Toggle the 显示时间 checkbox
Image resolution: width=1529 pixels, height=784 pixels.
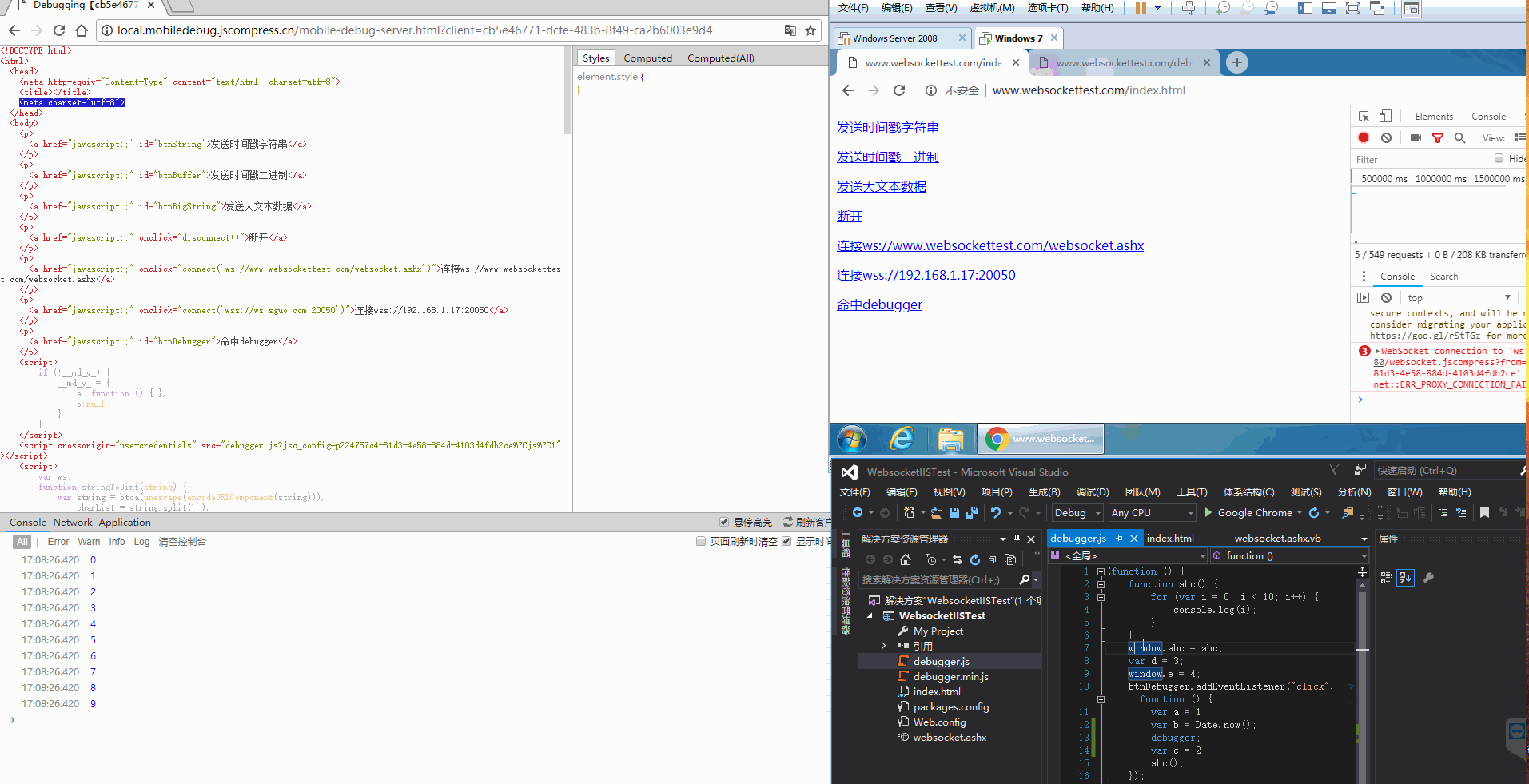(x=786, y=541)
